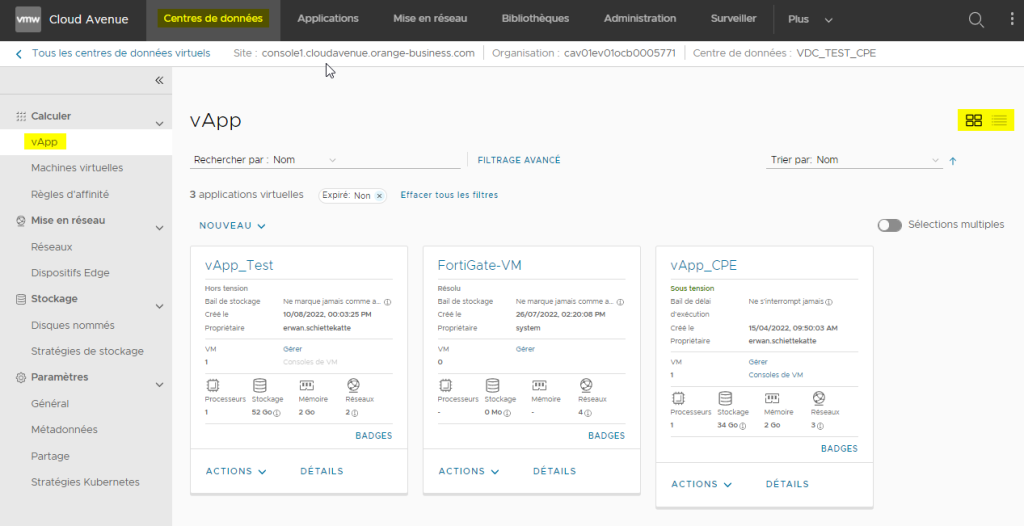
Task: Open ACTIONS menu for vApp_Test
Action: point(236,471)
